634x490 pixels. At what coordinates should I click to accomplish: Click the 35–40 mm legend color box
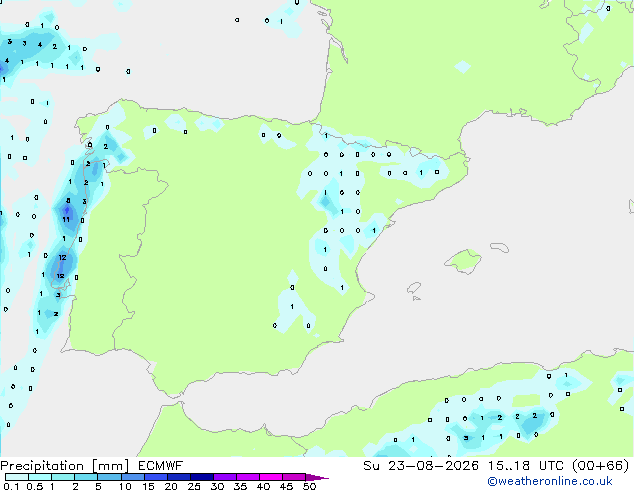(x=247, y=477)
